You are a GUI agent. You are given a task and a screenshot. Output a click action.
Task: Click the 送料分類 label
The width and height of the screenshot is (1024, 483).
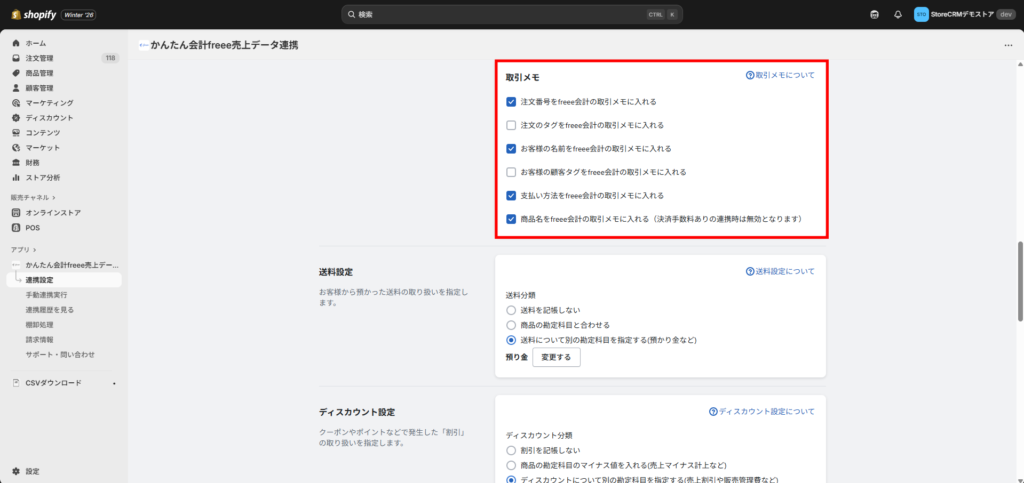pos(521,295)
